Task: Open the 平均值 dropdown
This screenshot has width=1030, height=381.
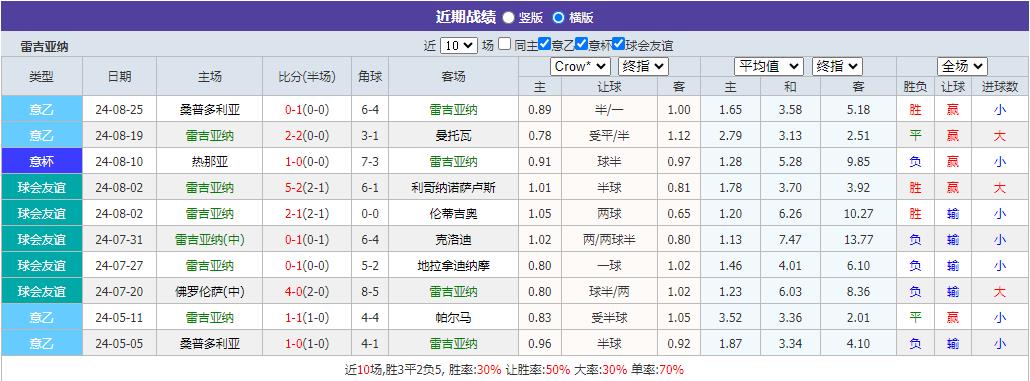Action: coord(769,66)
